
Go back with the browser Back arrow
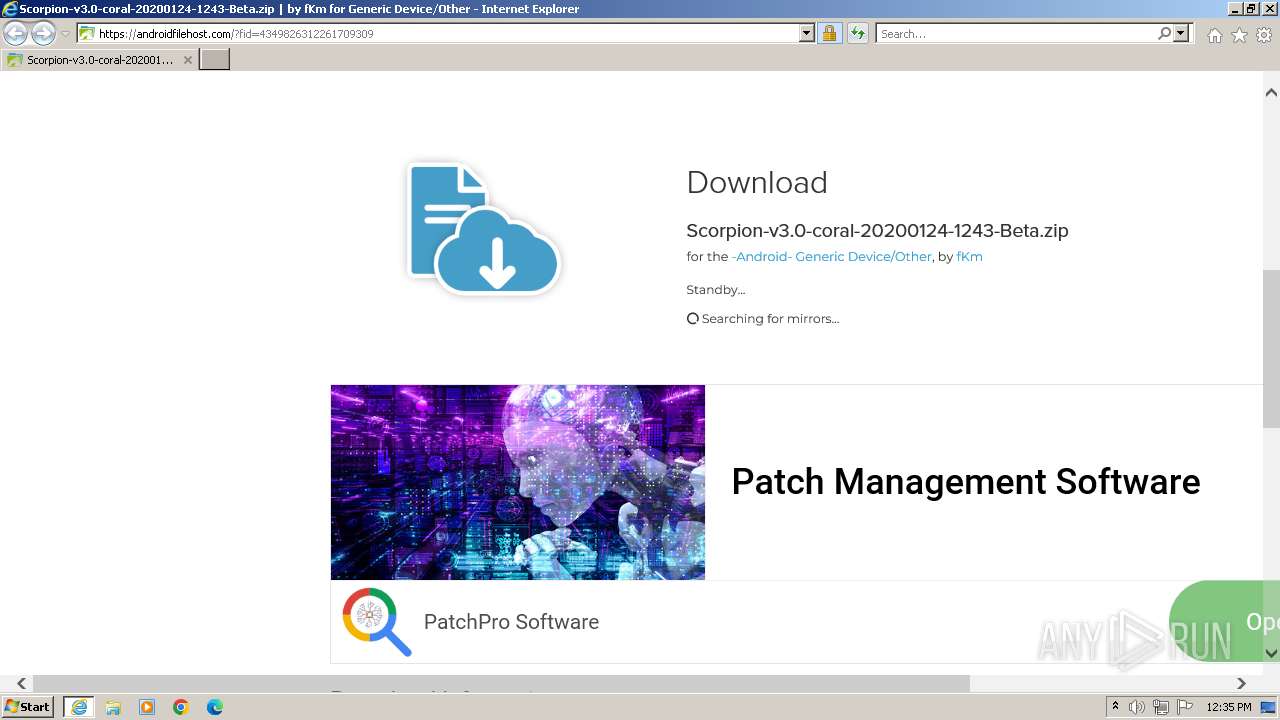click(16, 33)
